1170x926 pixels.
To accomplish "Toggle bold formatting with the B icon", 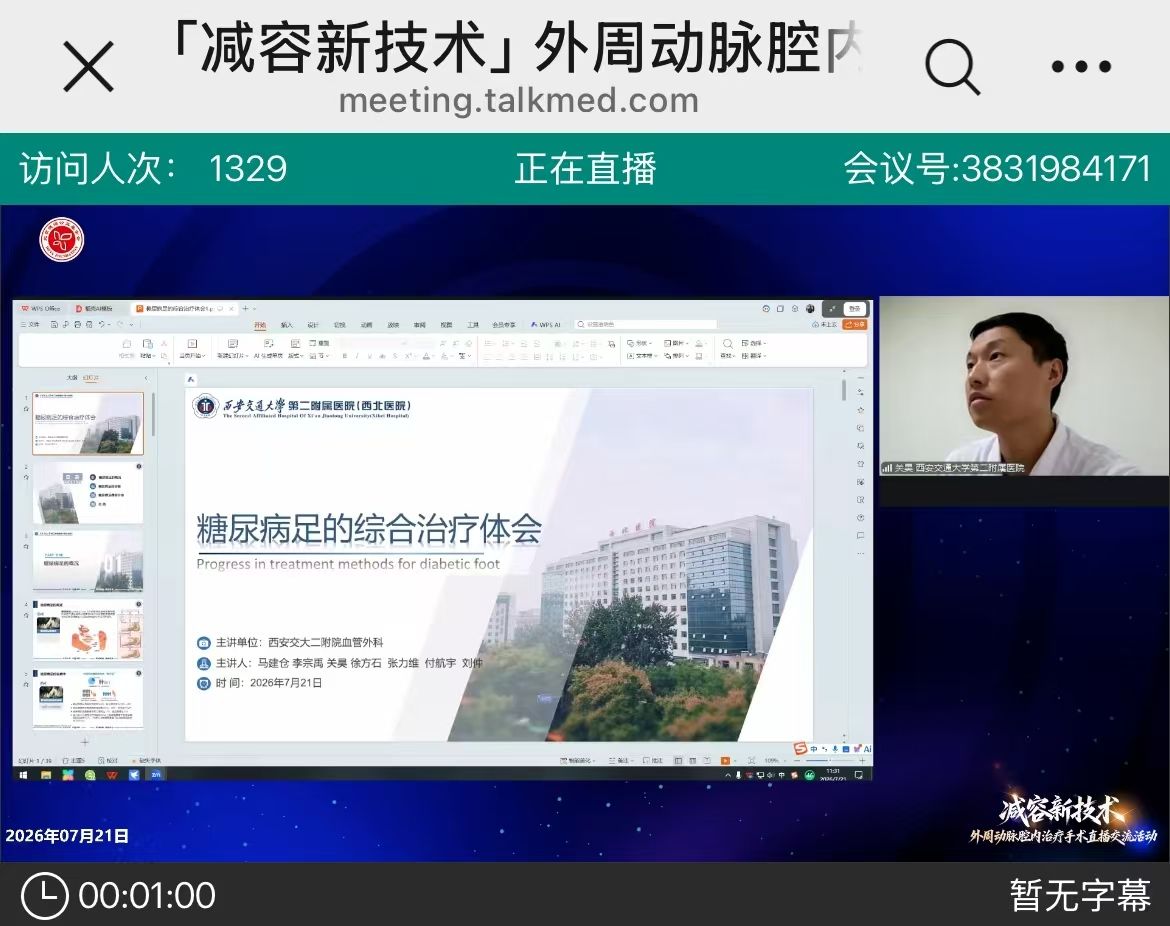I will (345, 356).
